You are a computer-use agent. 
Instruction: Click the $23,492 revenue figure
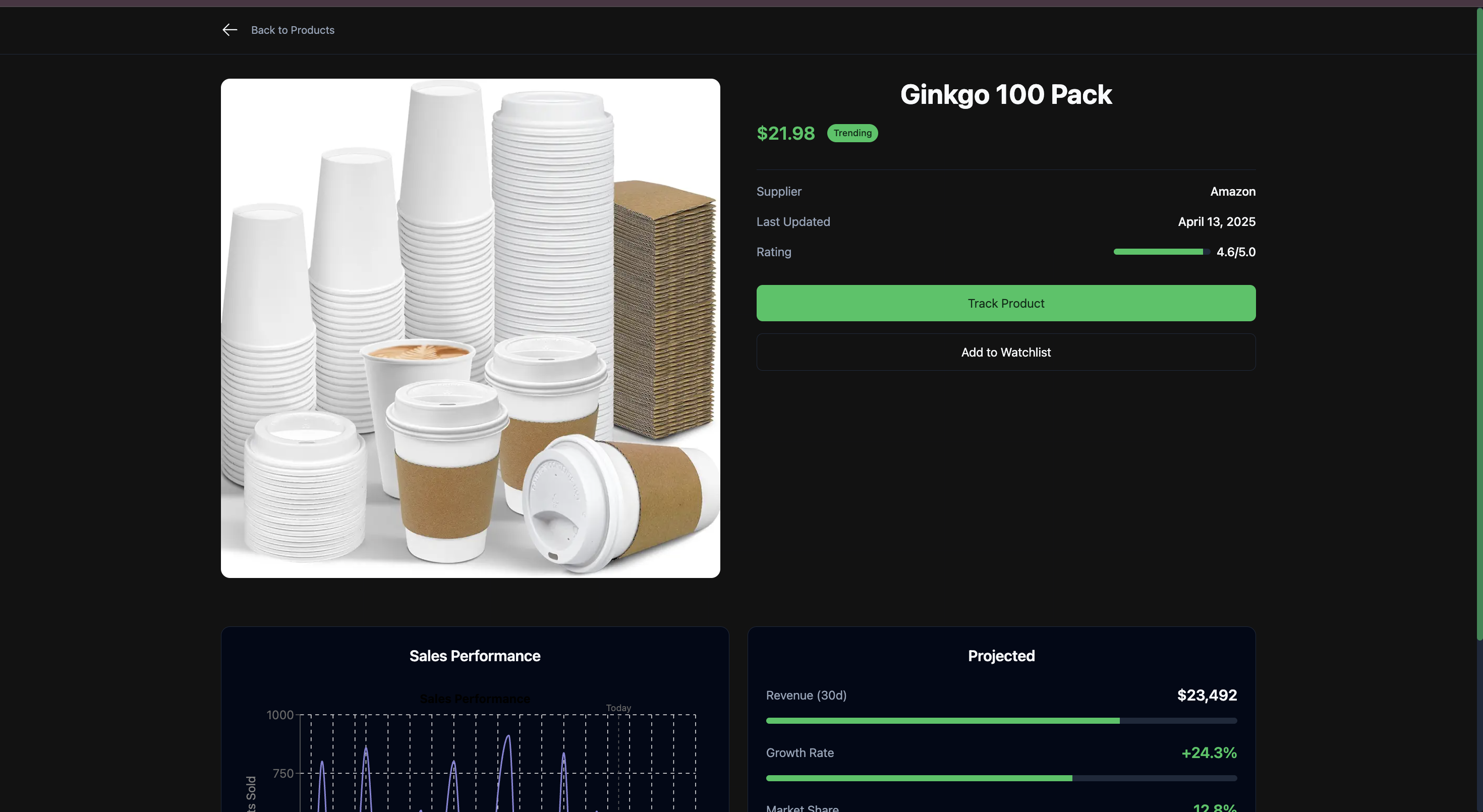point(1207,695)
